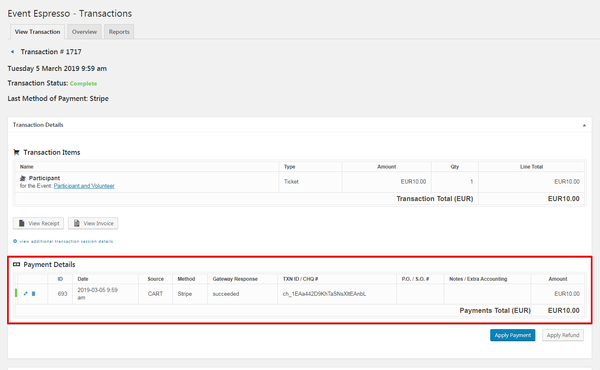Click the CART source cell
The width and height of the screenshot is (600, 370).
pyautogui.click(x=155, y=294)
